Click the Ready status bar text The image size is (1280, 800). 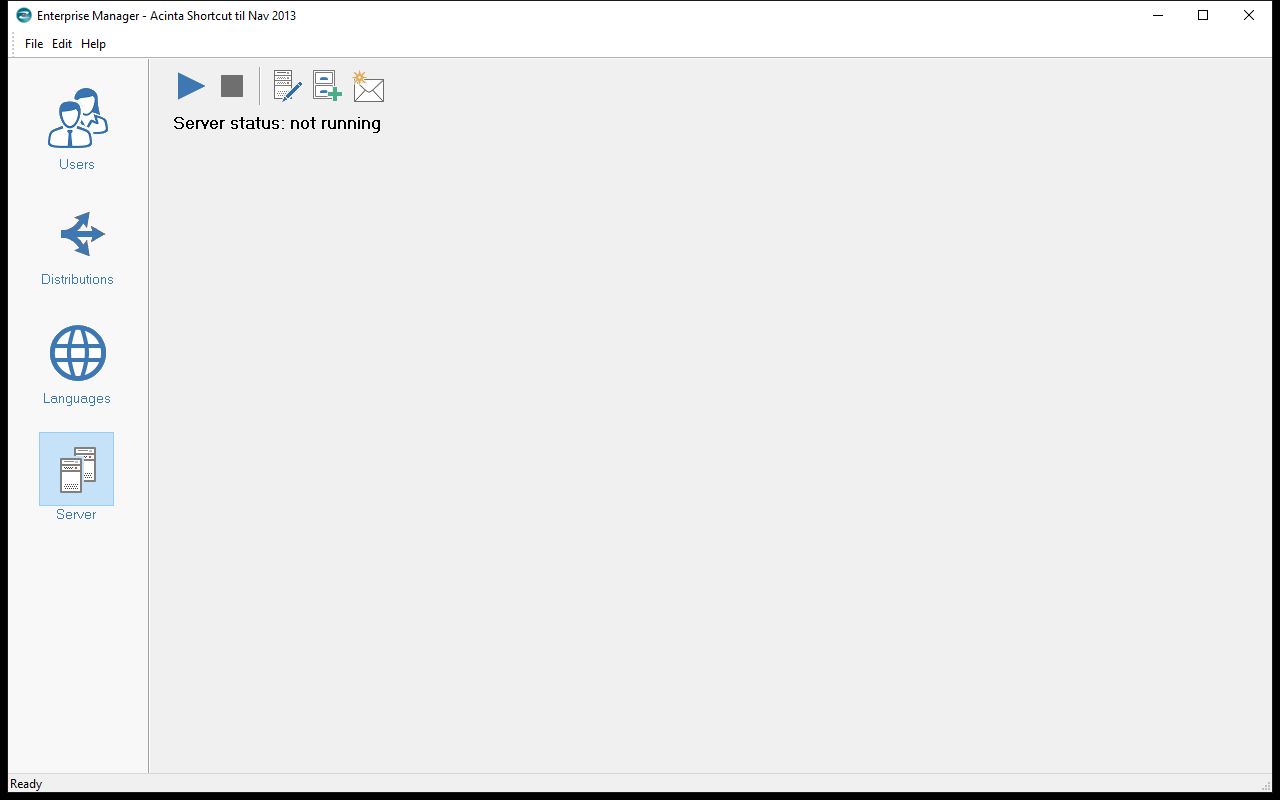(26, 784)
